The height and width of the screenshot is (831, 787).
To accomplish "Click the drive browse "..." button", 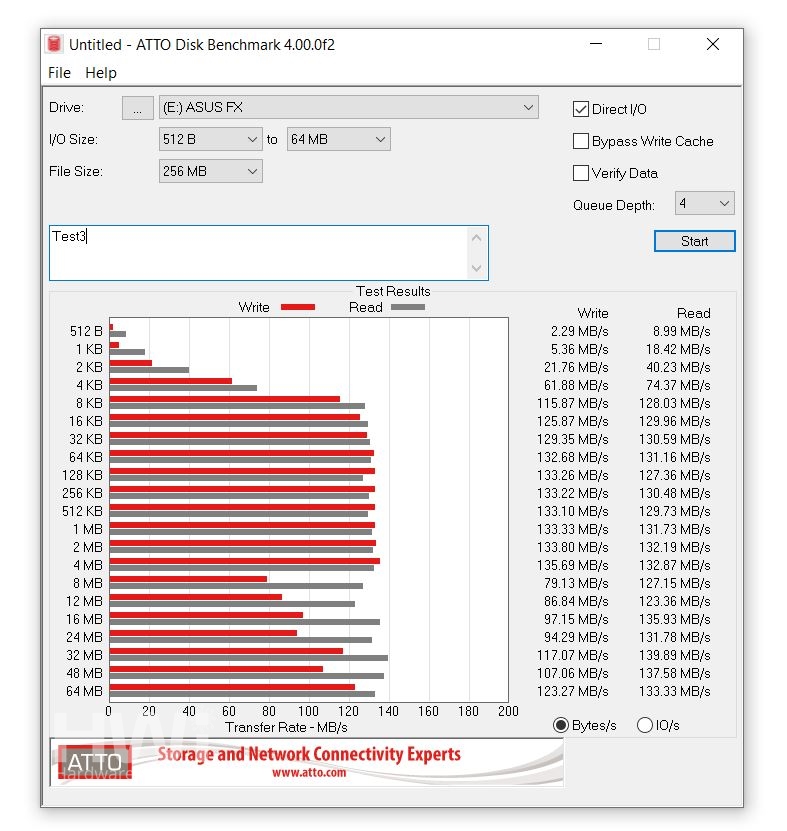I will click(x=137, y=108).
